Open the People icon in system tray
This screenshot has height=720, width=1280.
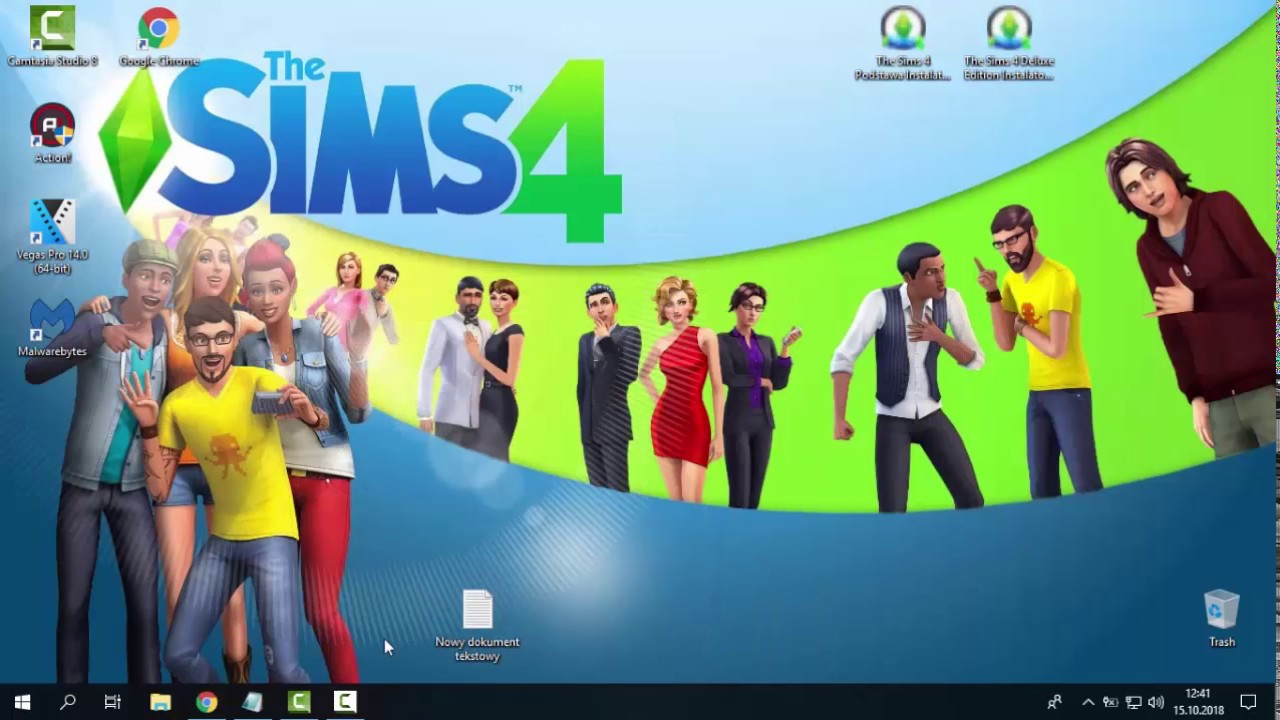1054,702
